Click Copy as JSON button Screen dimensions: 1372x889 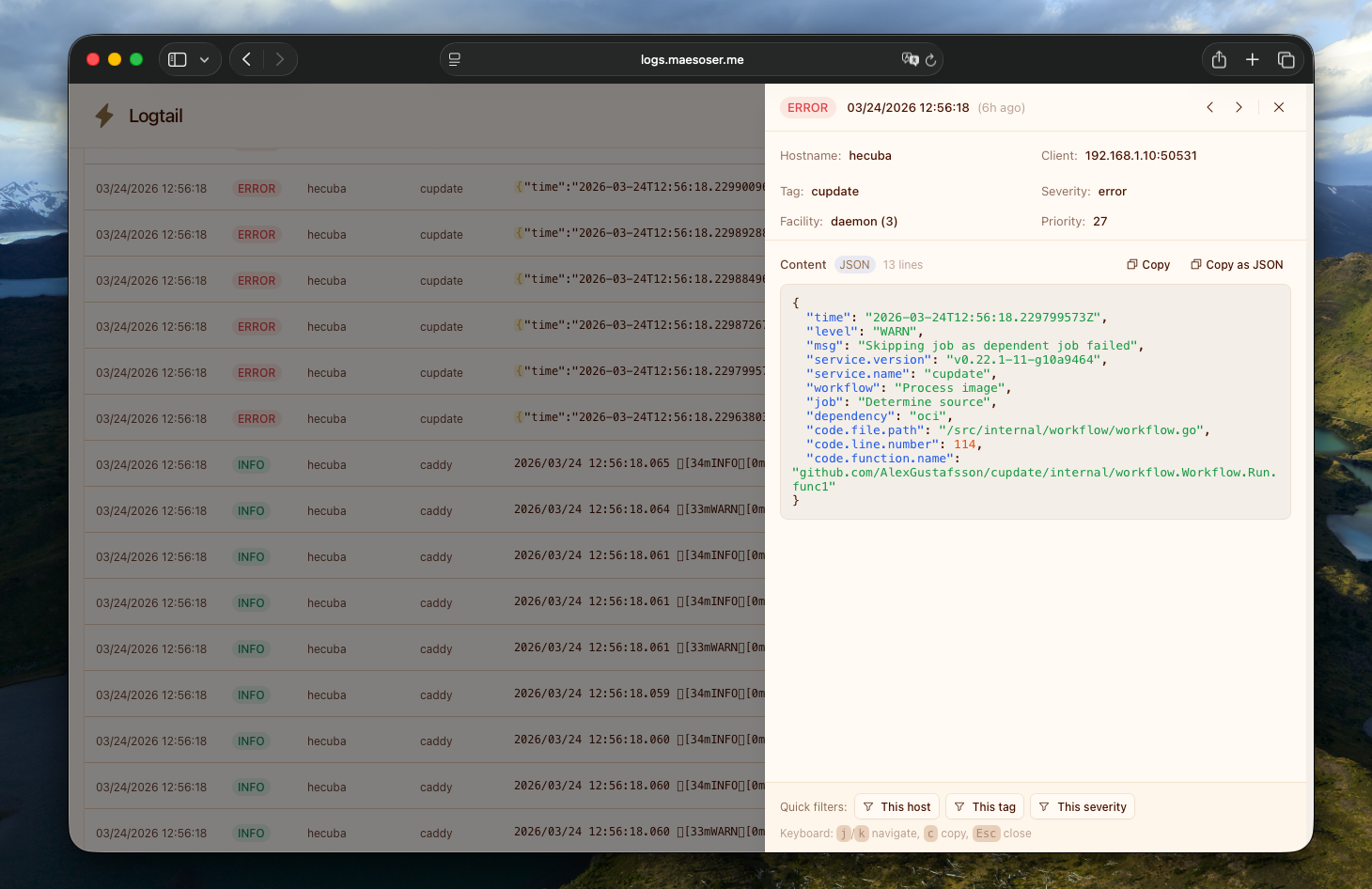[x=1237, y=265]
